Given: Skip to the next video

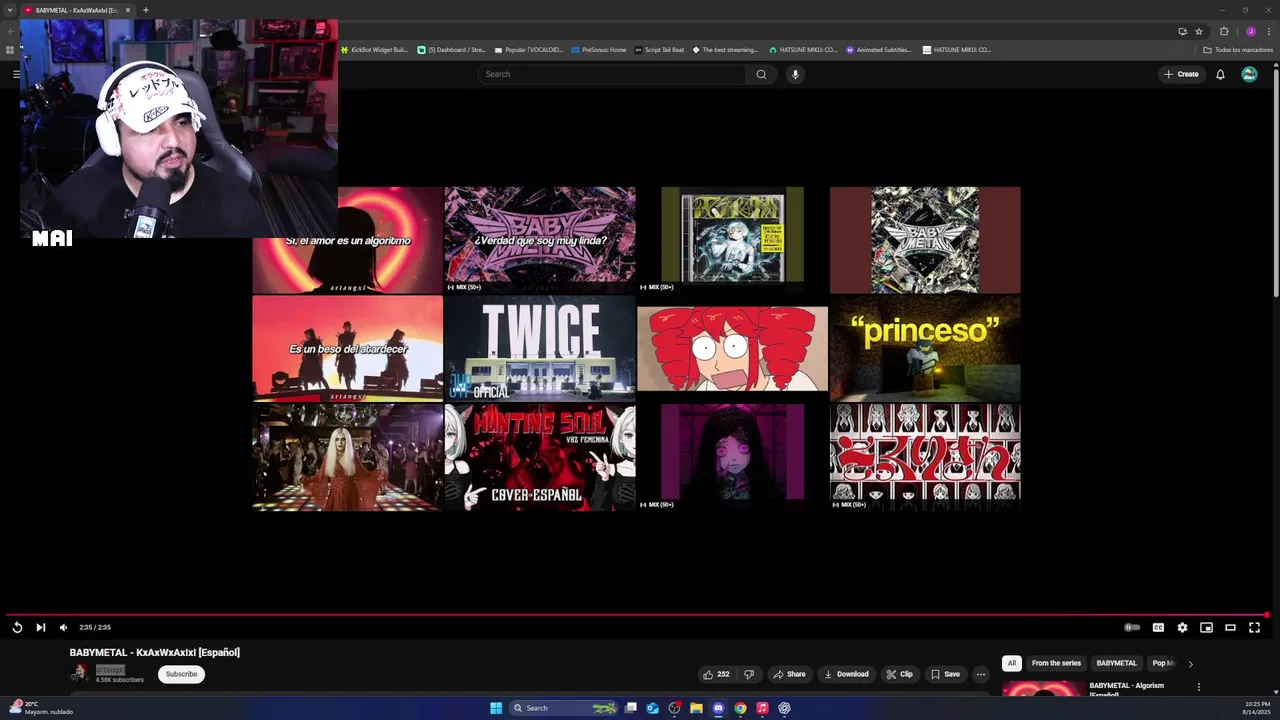Looking at the screenshot, I should (x=40, y=627).
